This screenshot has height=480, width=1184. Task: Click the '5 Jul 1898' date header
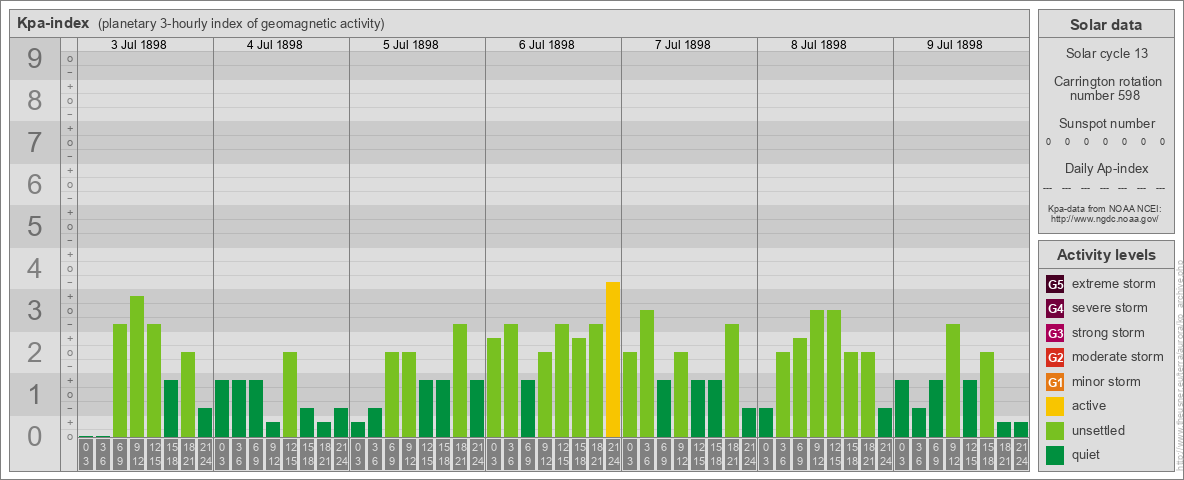pyautogui.click(x=411, y=45)
